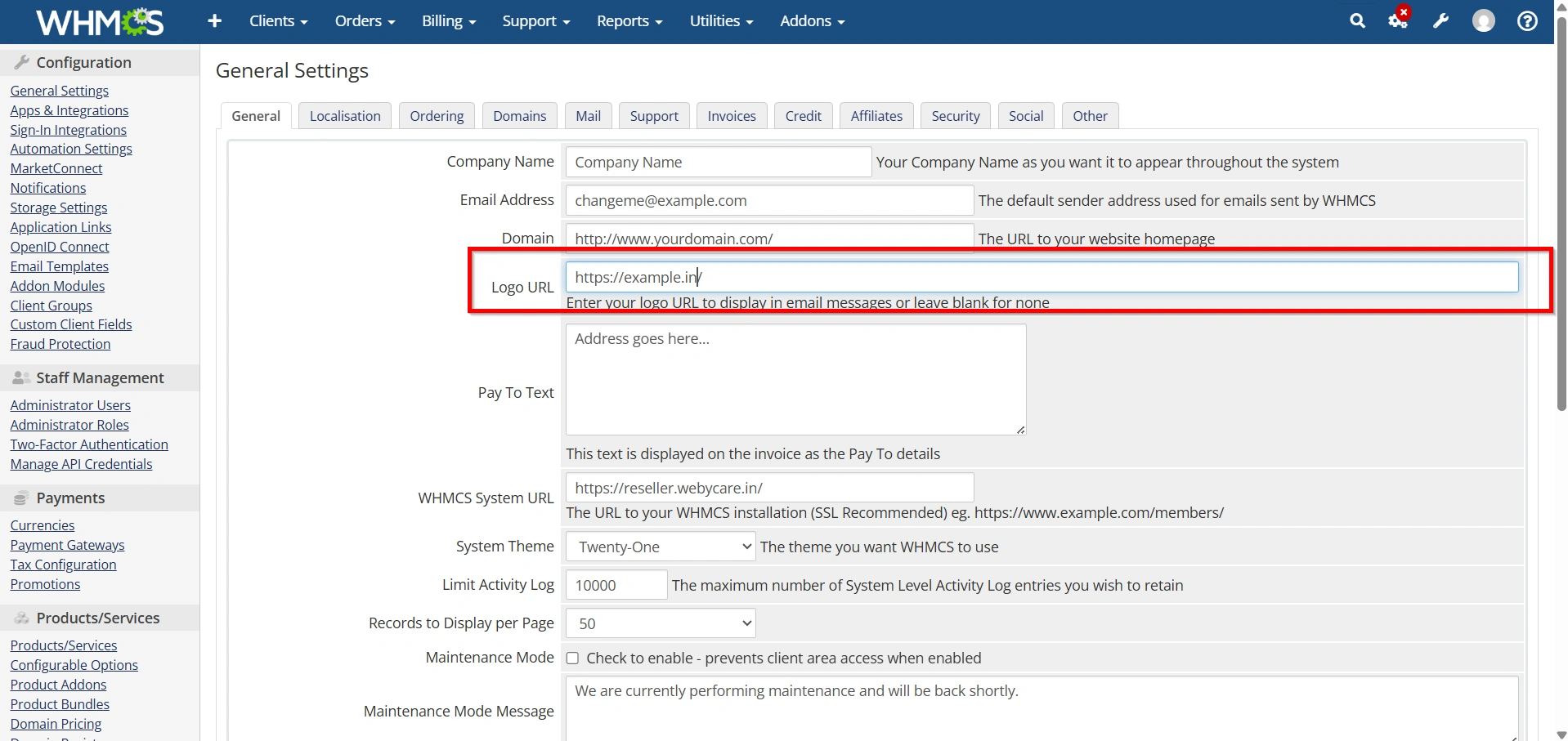The width and height of the screenshot is (1568, 741).
Task: Open Automation Settings link
Action: 71,149
